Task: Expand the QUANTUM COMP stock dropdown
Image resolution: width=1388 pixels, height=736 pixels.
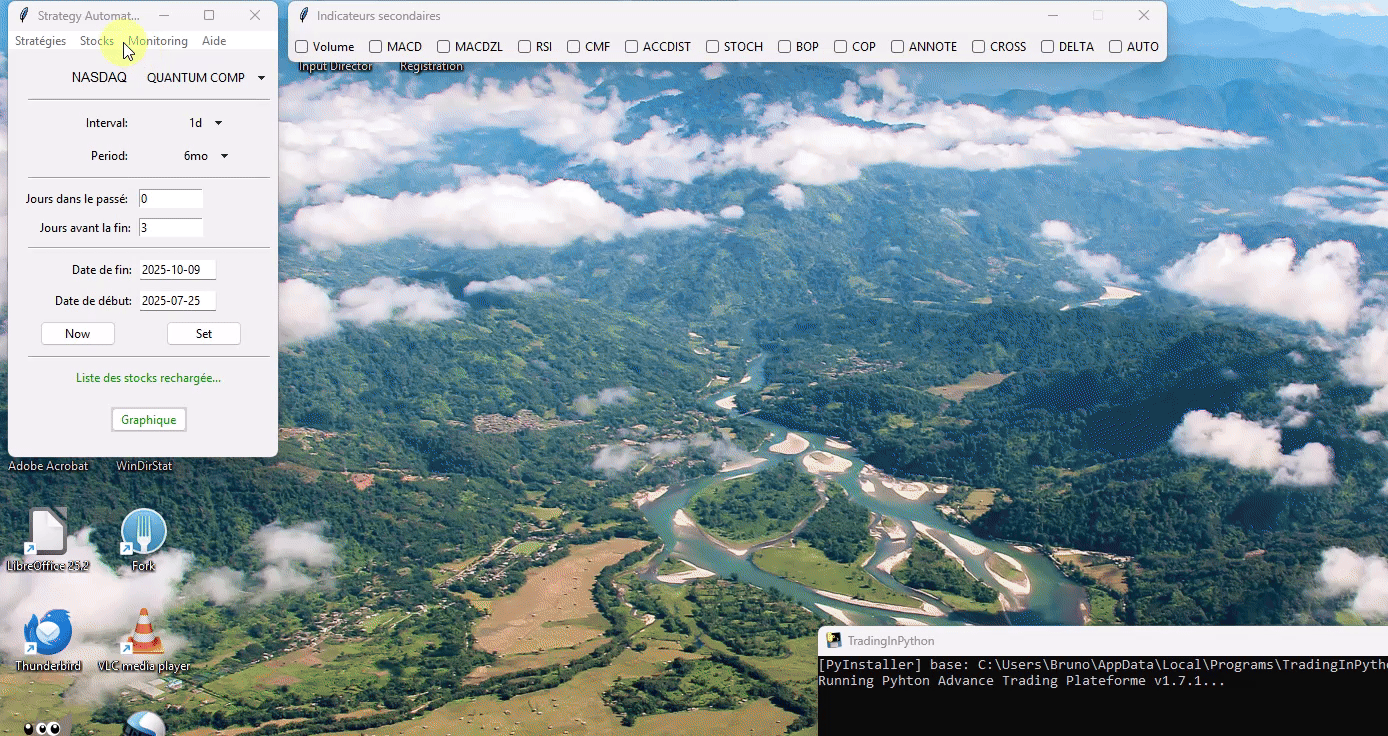Action: coord(206,78)
